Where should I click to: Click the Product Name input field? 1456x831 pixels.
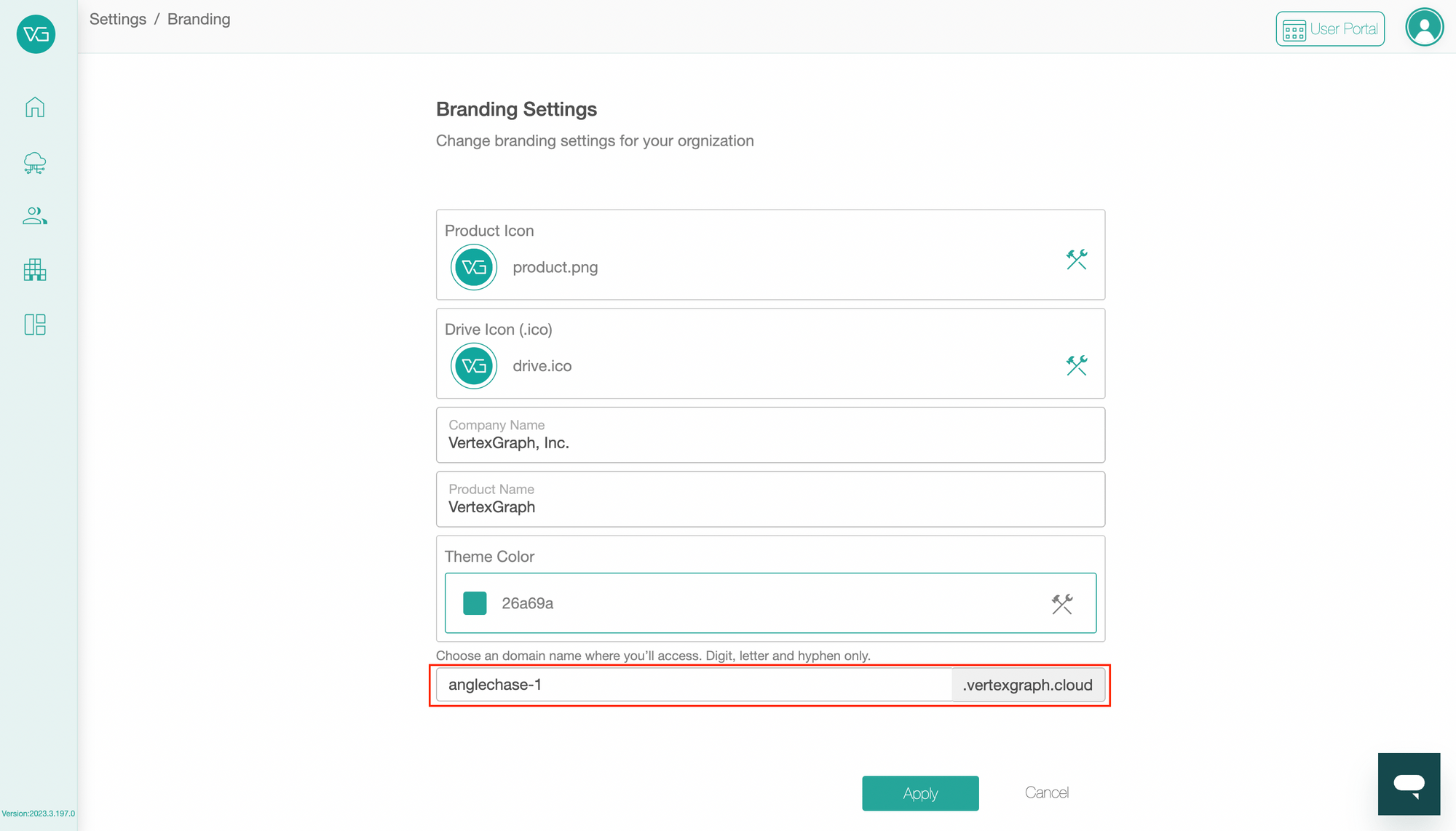(x=770, y=499)
